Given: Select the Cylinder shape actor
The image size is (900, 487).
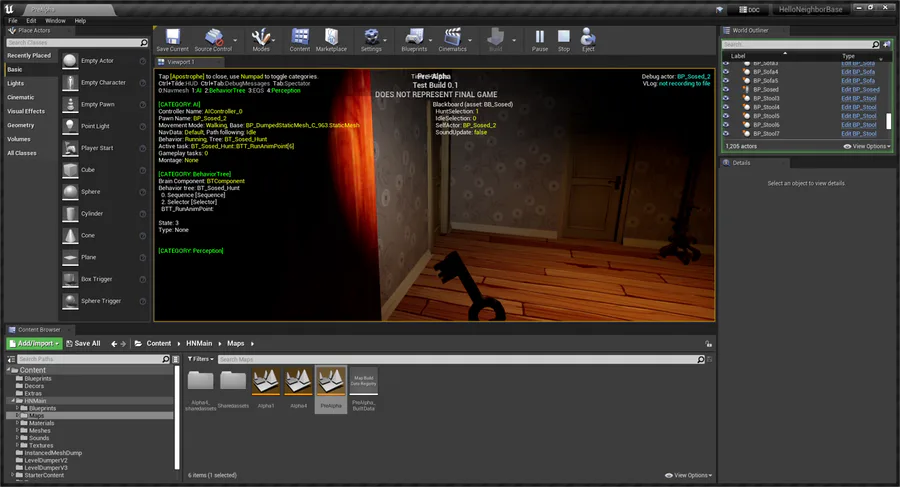Looking at the screenshot, I should click(103, 214).
